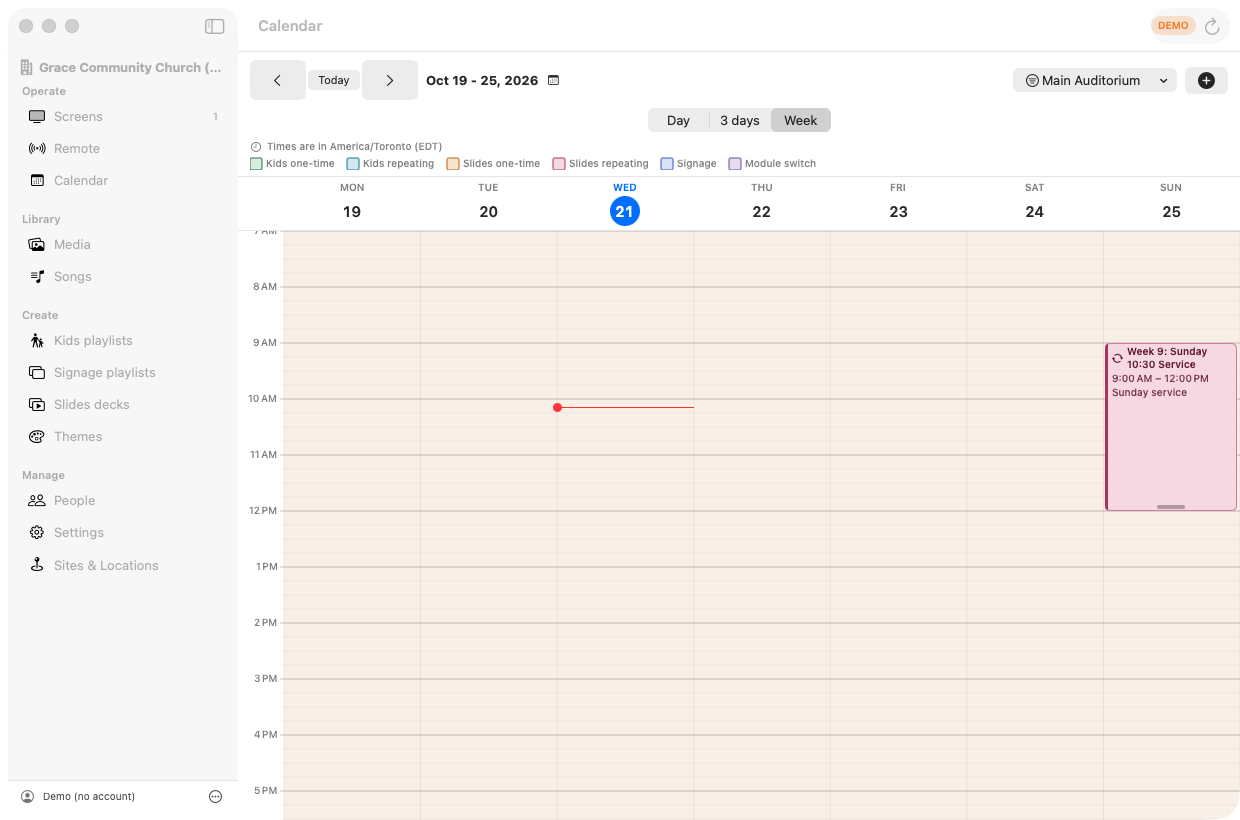Open the Remote sidebar item

coord(123,148)
